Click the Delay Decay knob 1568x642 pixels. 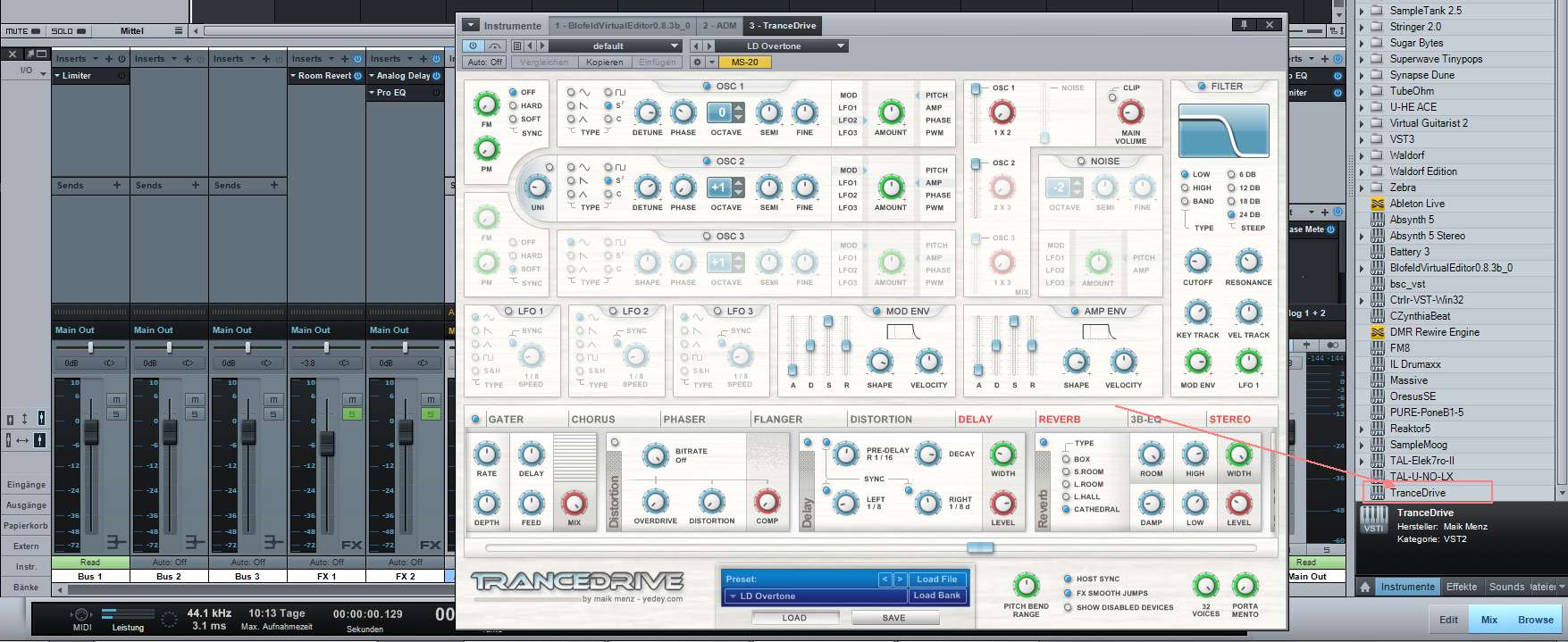[x=928, y=454]
